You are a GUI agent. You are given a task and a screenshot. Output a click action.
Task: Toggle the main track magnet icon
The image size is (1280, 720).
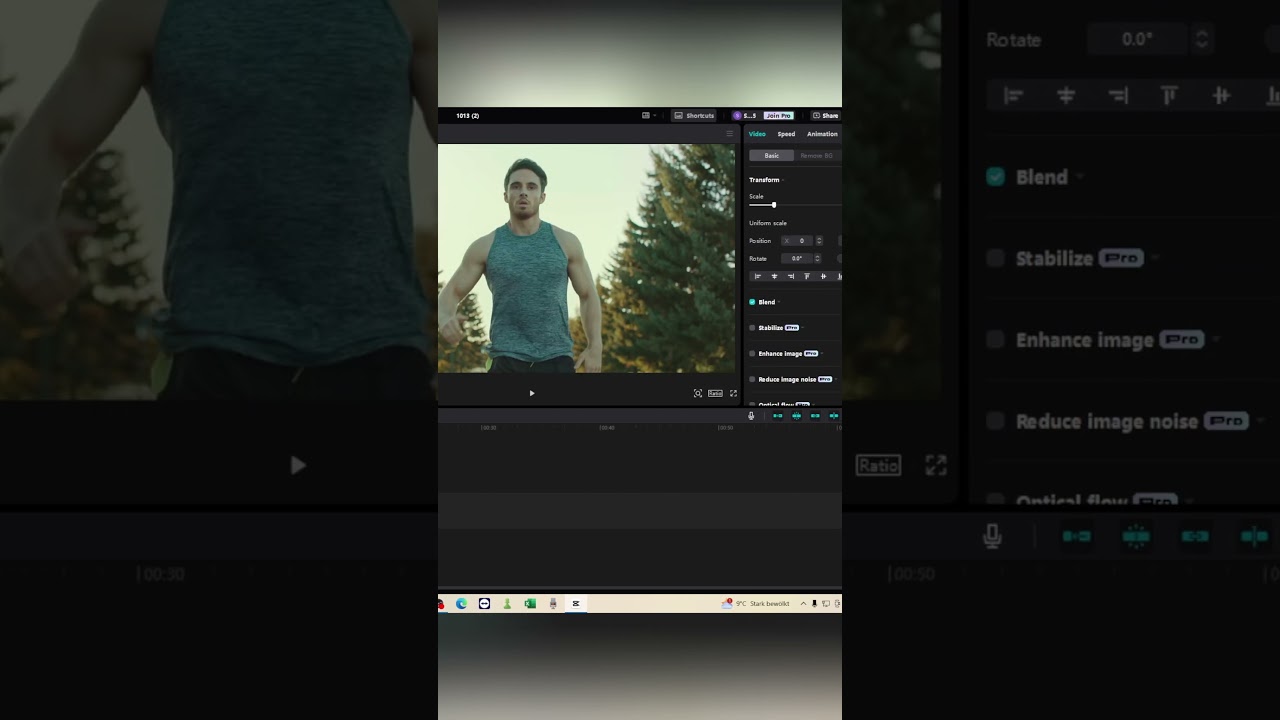[777, 416]
